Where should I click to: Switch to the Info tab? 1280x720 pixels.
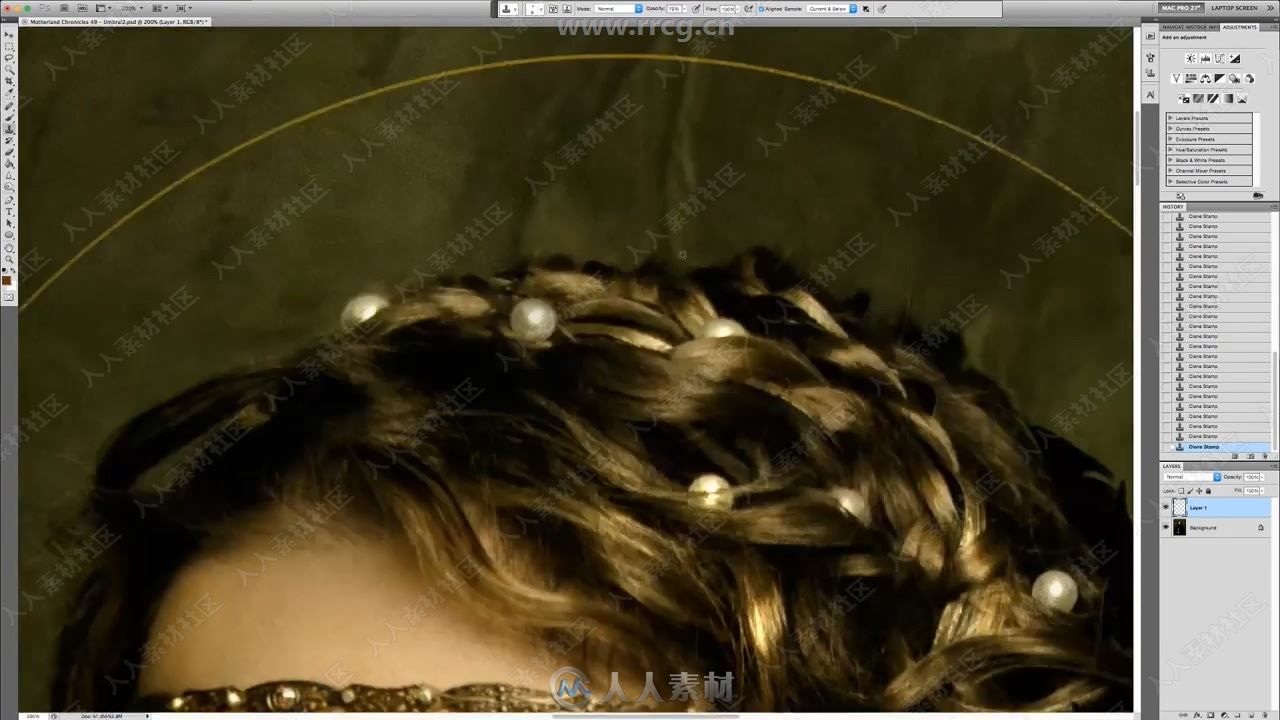pos(1214,27)
